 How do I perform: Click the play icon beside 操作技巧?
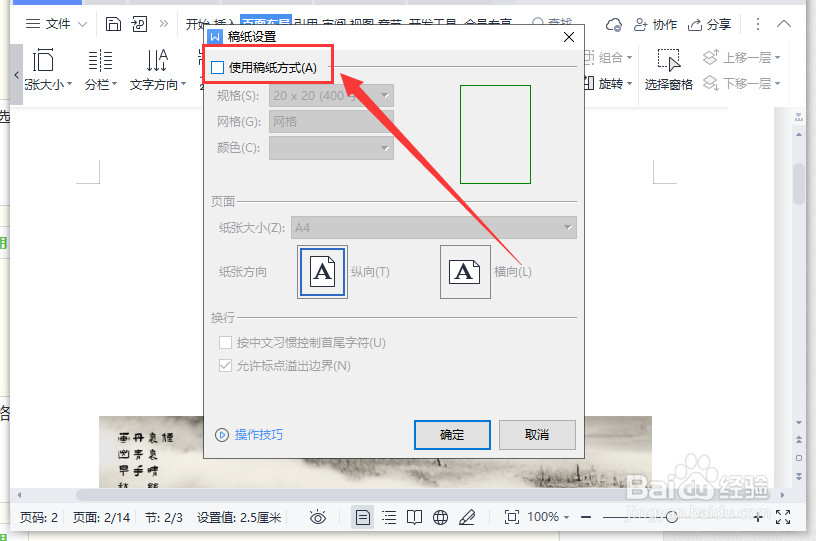222,435
